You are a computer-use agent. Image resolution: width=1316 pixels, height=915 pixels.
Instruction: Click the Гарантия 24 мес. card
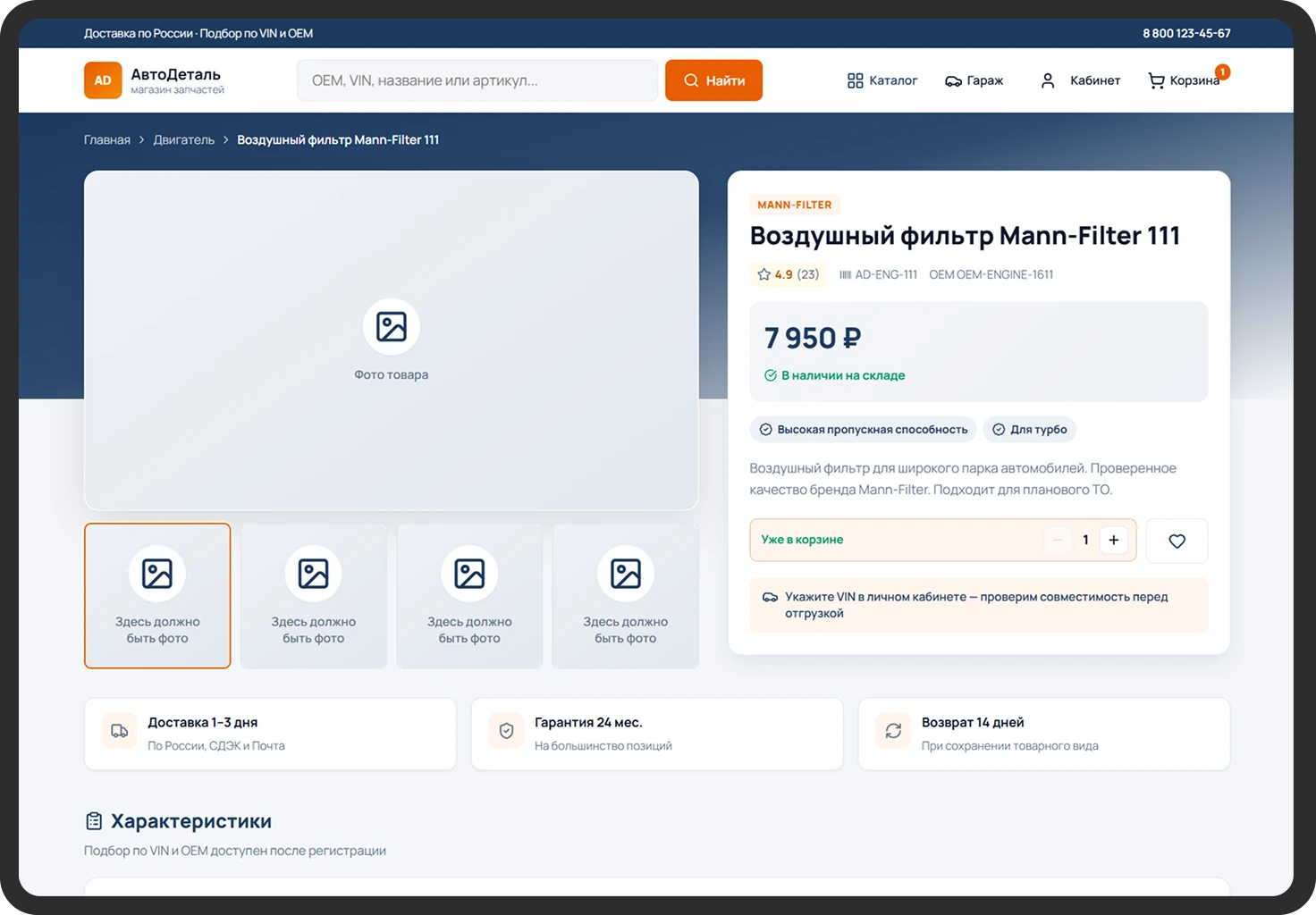coord(657,734)
